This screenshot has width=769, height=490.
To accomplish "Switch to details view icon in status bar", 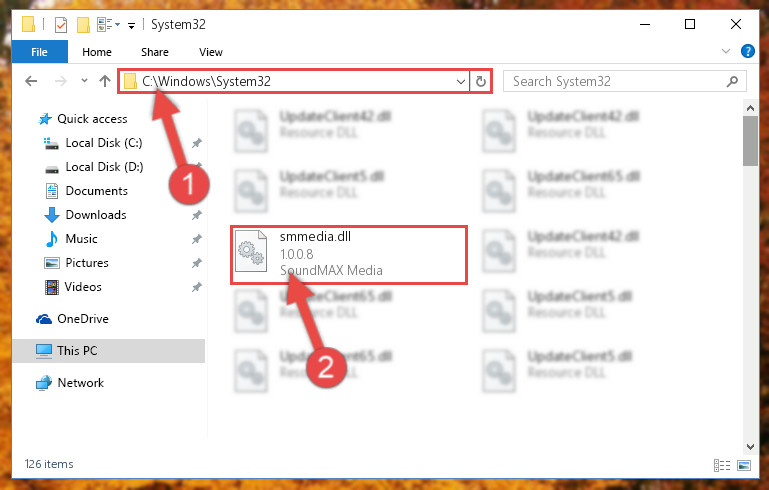I will coord(721,465).
